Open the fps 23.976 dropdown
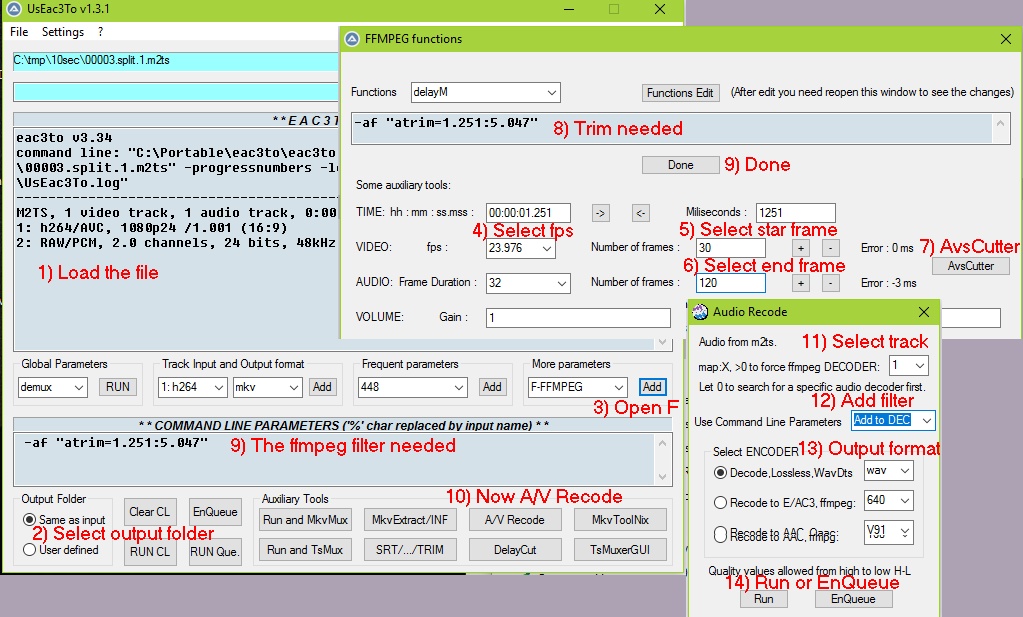The height and width of the screenshot is (617, 1023). pyautogui.click(x=521, y=248)
